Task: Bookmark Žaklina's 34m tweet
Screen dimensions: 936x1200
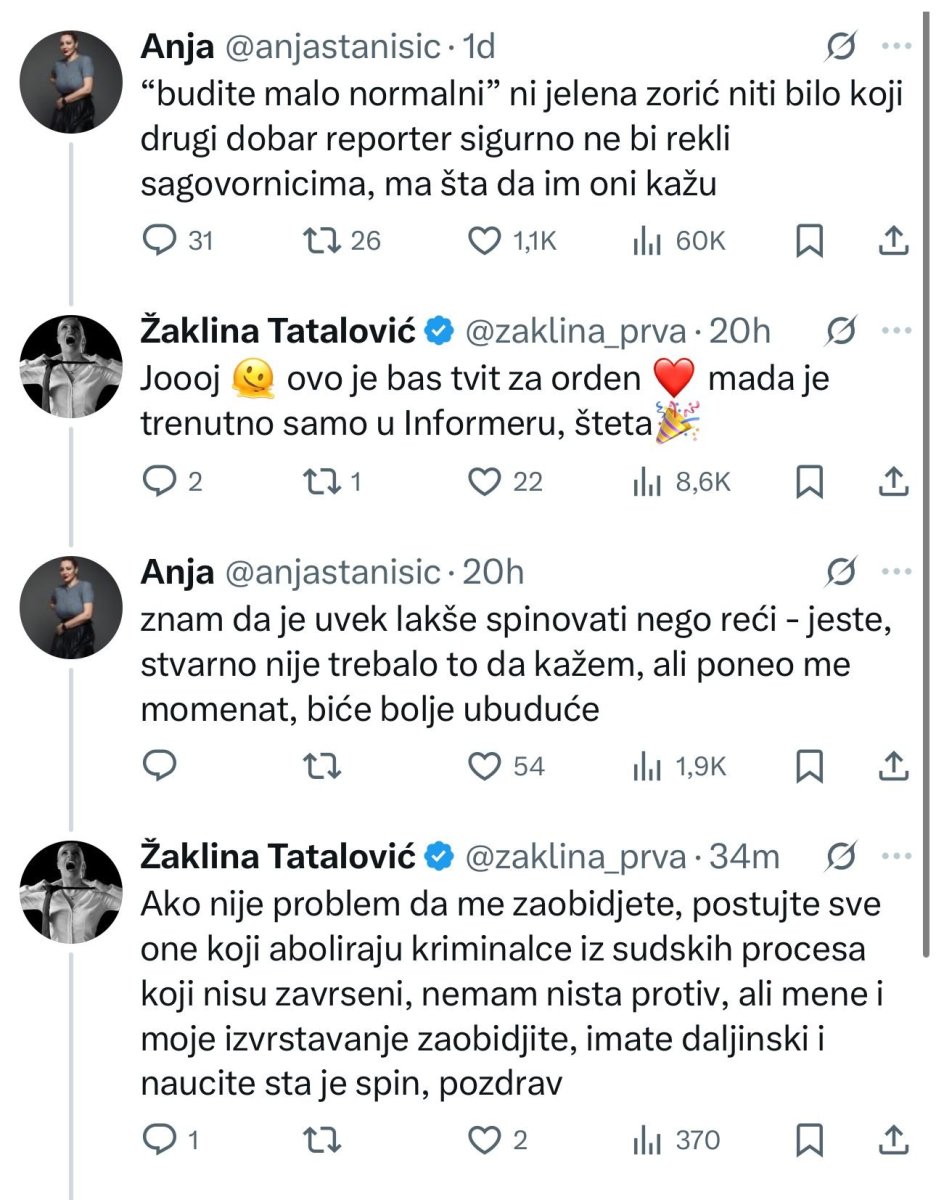Action: coord(808,1140)
